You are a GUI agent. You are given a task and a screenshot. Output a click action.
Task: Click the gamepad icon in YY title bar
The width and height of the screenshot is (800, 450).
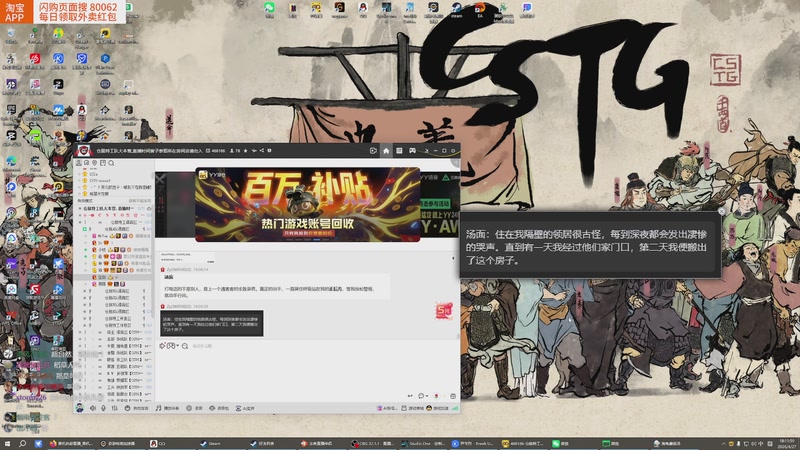412,151
